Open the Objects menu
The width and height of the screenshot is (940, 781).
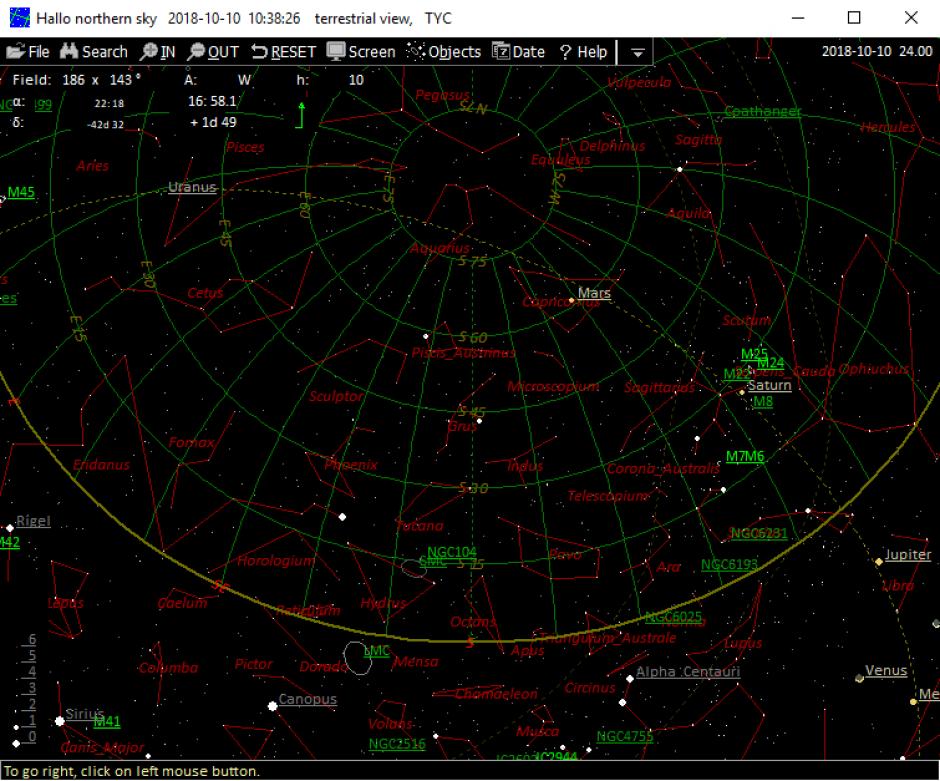coord(444,52)
